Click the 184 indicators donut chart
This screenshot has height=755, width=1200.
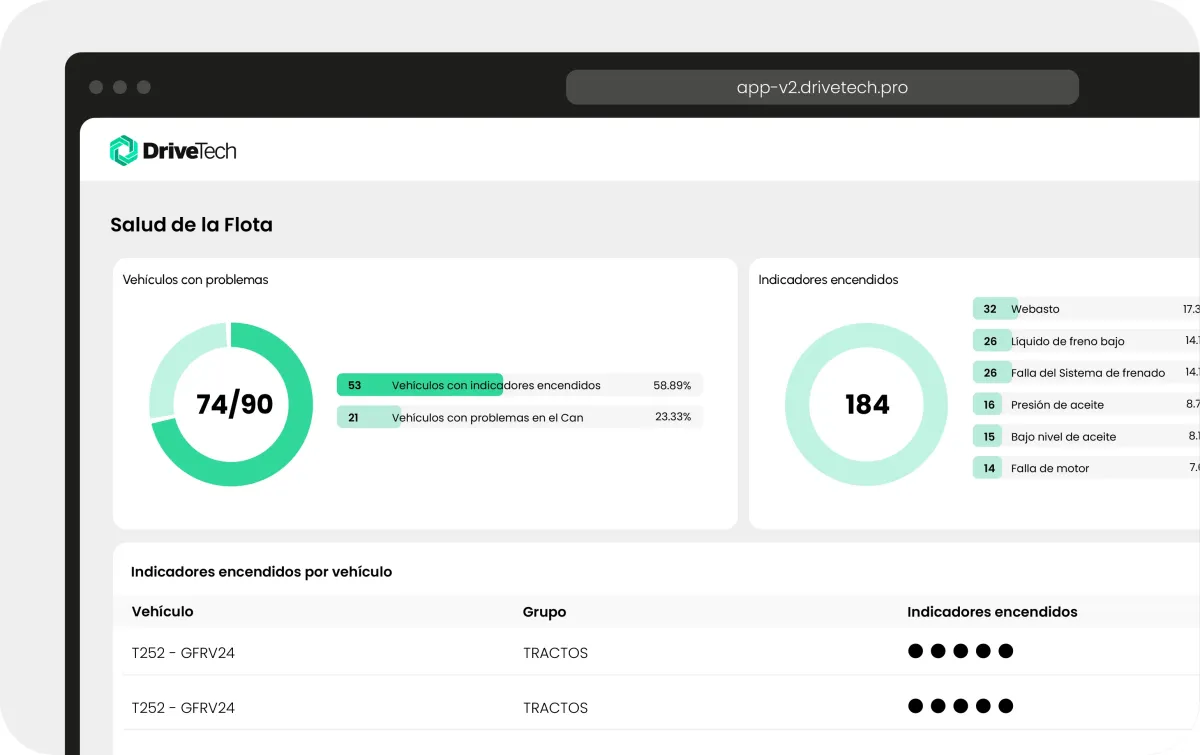(x=866, y=404)
